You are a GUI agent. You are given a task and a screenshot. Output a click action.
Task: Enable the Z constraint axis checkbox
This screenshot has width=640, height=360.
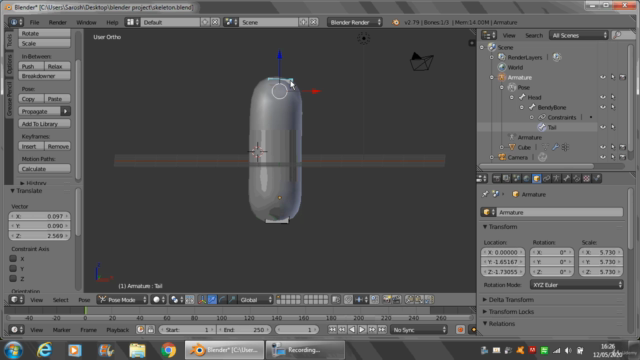click(x=13, y=278)
